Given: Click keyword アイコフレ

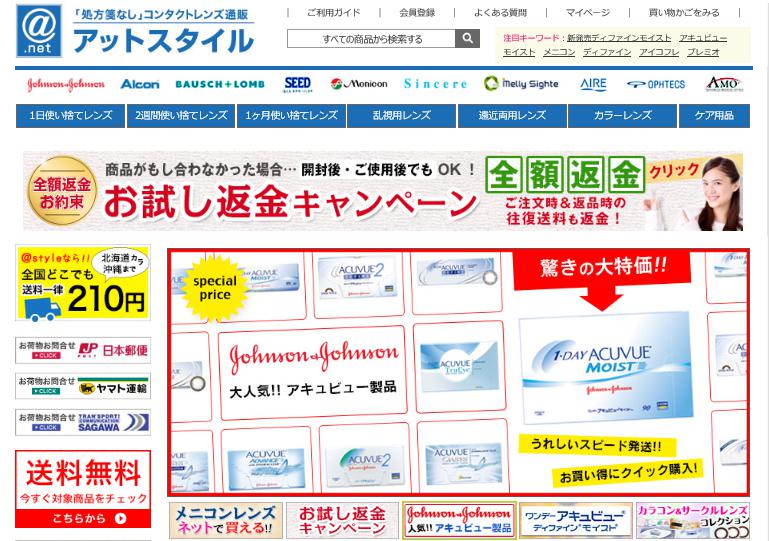Looking at the screenshot, I should click(x=659, y=52).
